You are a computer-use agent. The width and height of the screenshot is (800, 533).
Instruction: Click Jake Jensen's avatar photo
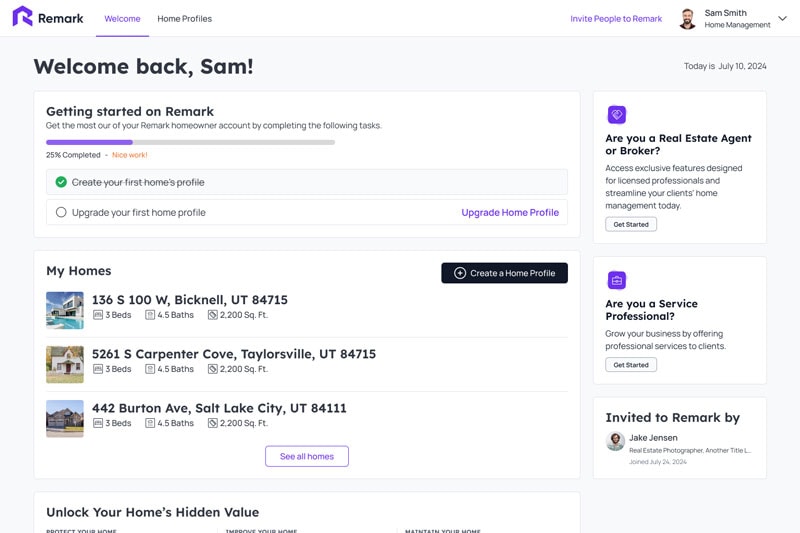pos(615,441)
